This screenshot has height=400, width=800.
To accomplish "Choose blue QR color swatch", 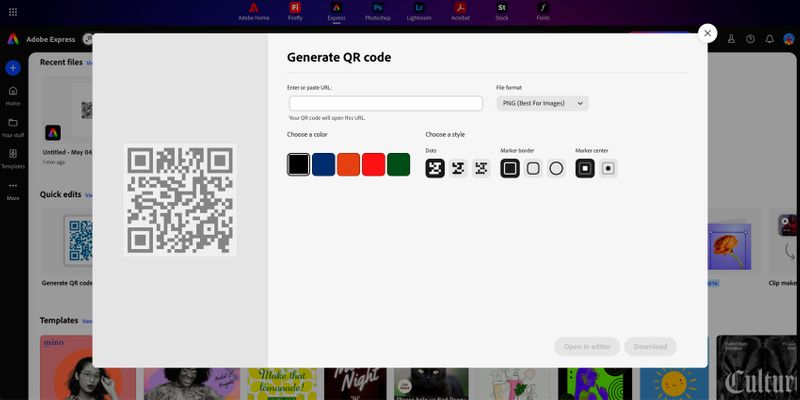I will pyautogui.click(x=323, y=164).
